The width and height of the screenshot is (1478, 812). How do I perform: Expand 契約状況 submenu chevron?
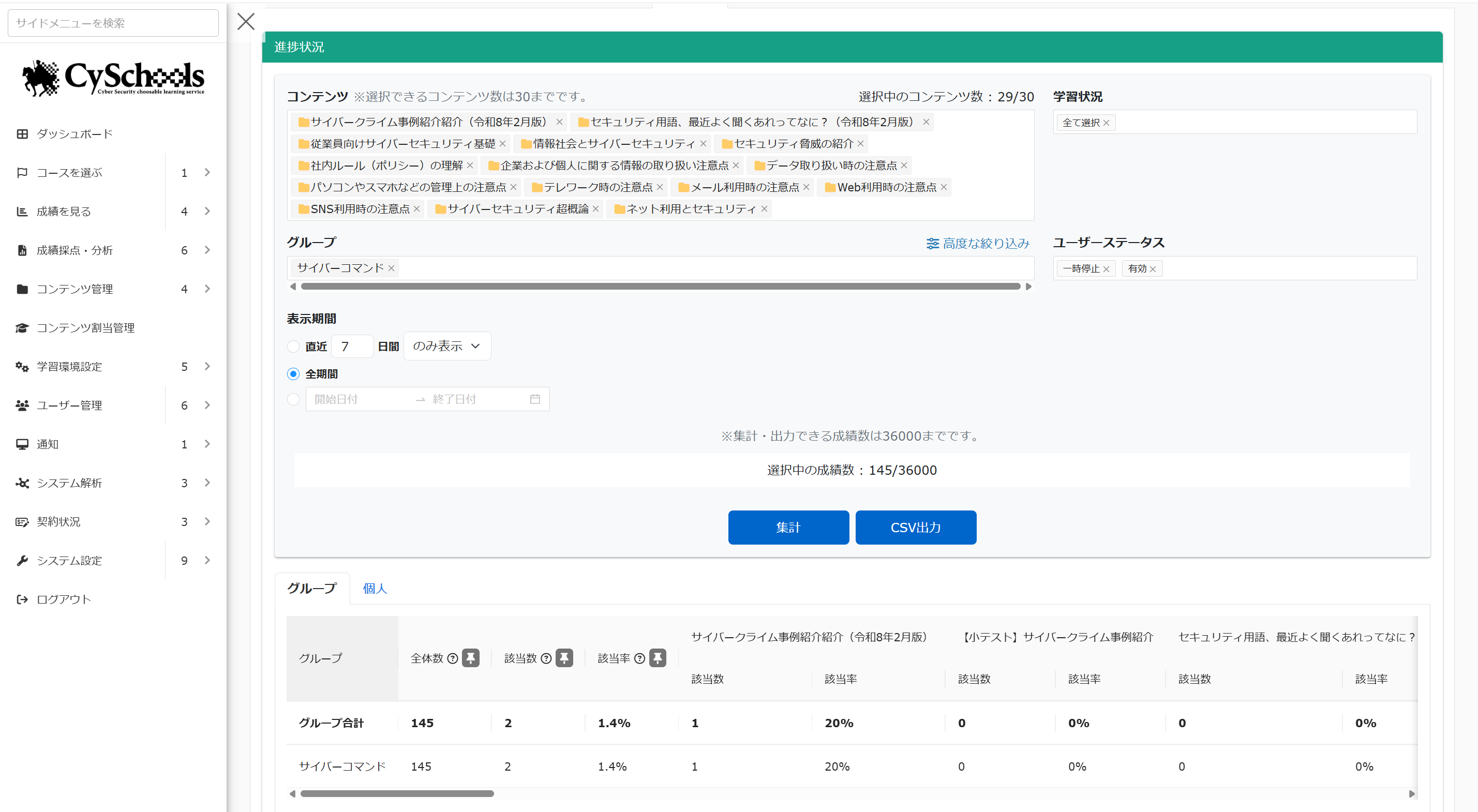[207, 522]
